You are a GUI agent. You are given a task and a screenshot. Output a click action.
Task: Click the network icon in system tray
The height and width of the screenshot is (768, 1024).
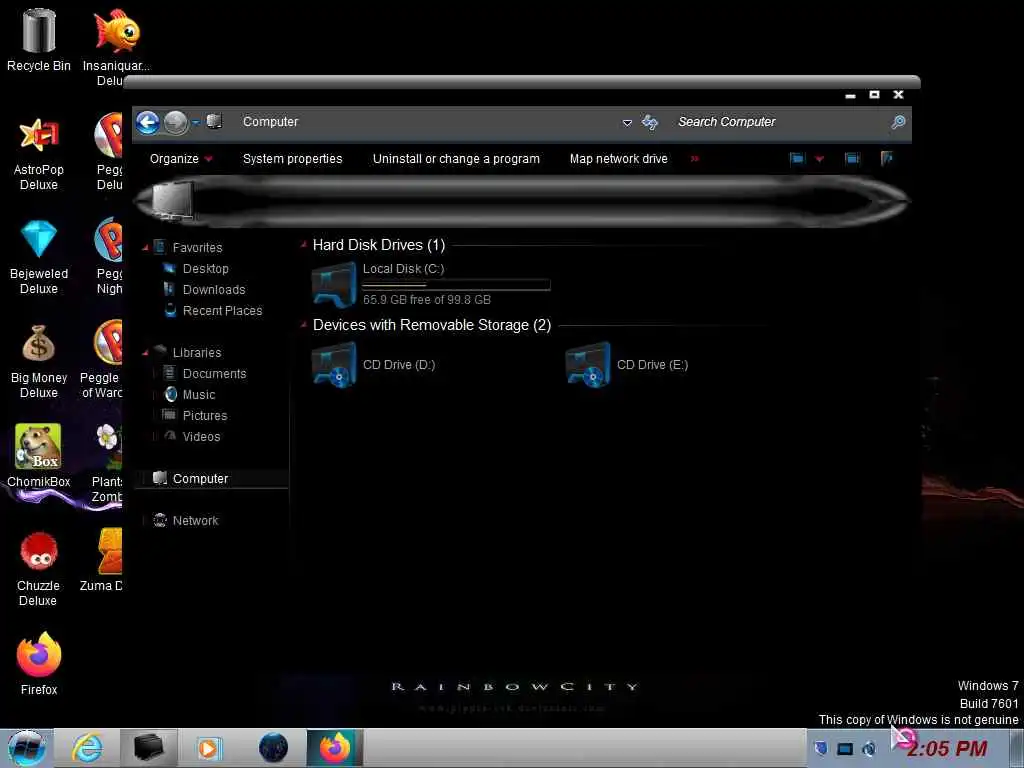(845, 749)
